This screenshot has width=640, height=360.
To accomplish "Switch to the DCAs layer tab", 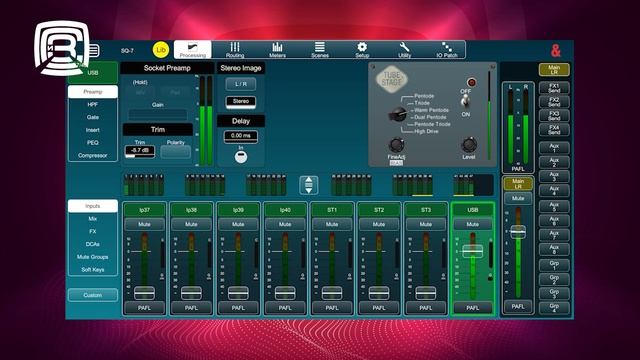I will click(x=93, y=244).
